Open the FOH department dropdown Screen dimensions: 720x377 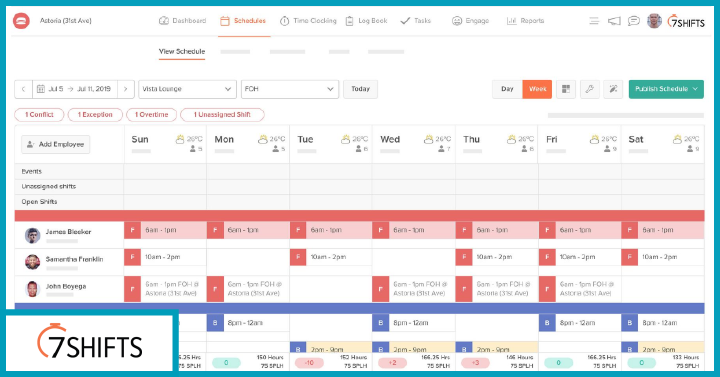[290, 89]
